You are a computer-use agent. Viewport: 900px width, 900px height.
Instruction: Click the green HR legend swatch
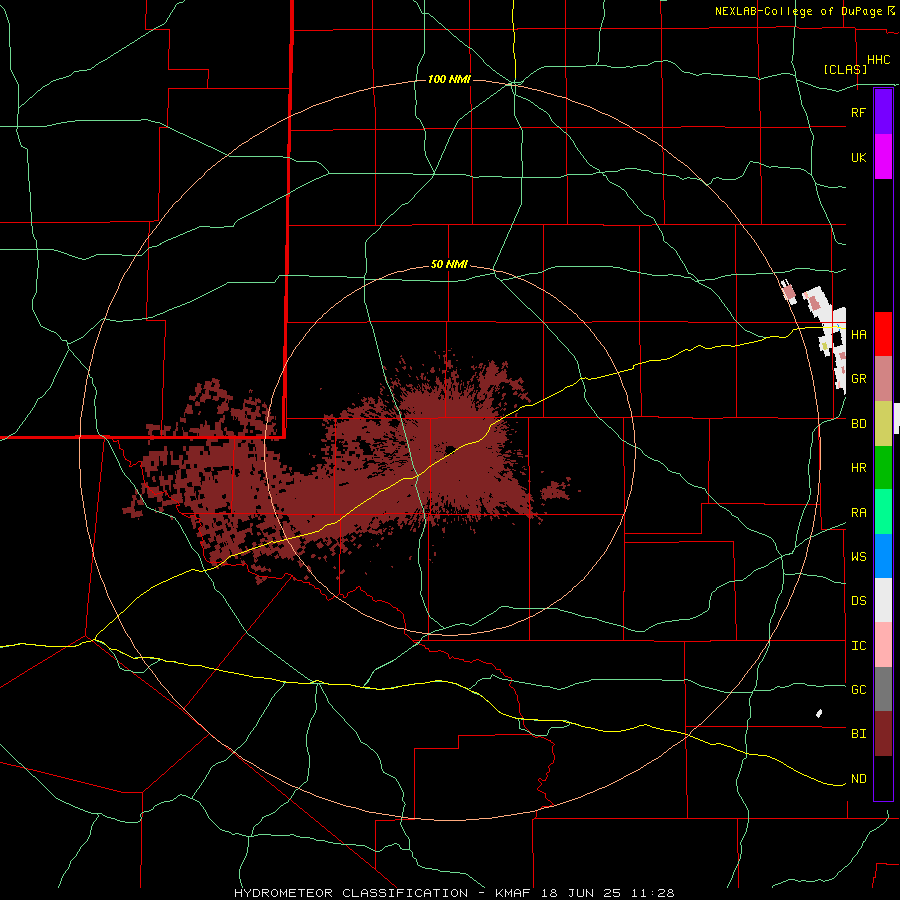(883, 468)
